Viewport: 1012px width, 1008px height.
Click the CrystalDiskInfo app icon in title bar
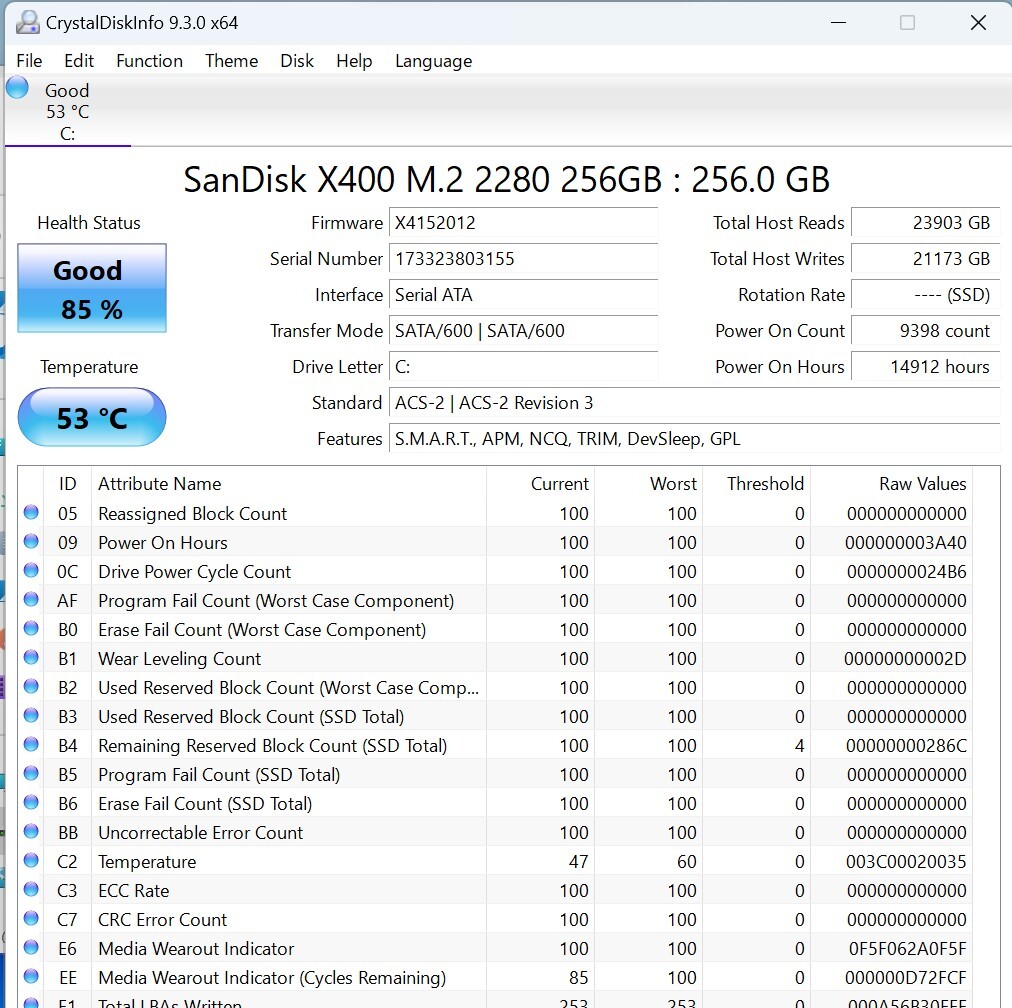(x=28, y=22)
